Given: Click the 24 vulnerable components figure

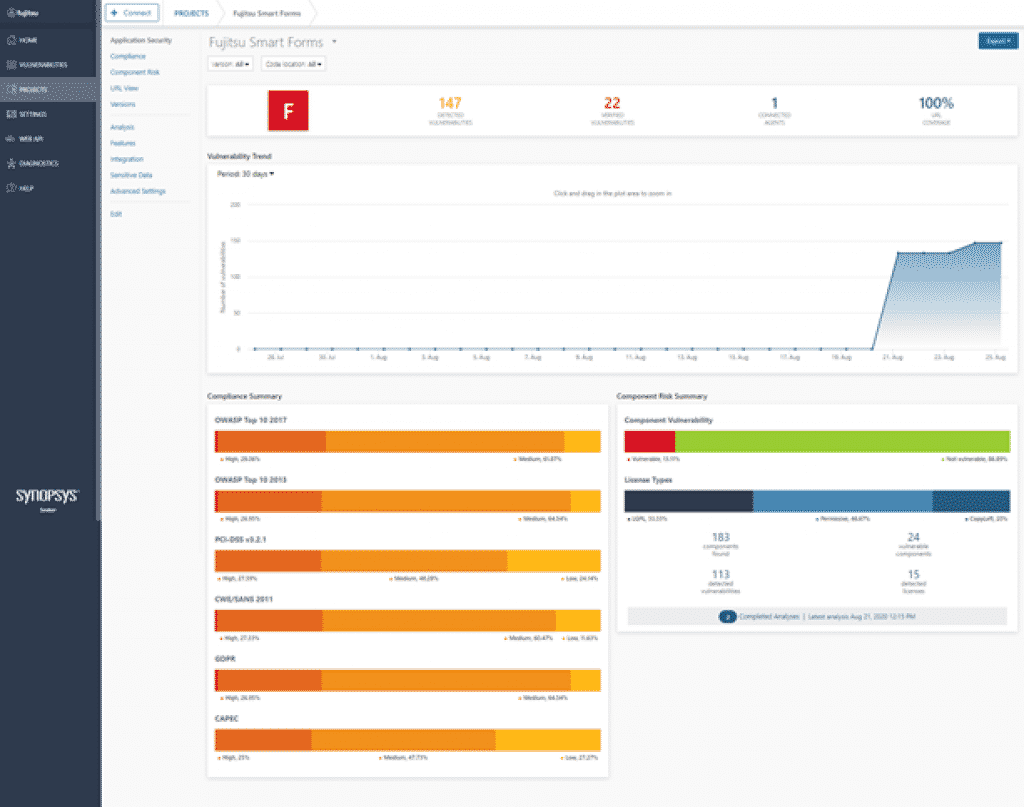Looking at the screenshot, I should pos(914,537).
